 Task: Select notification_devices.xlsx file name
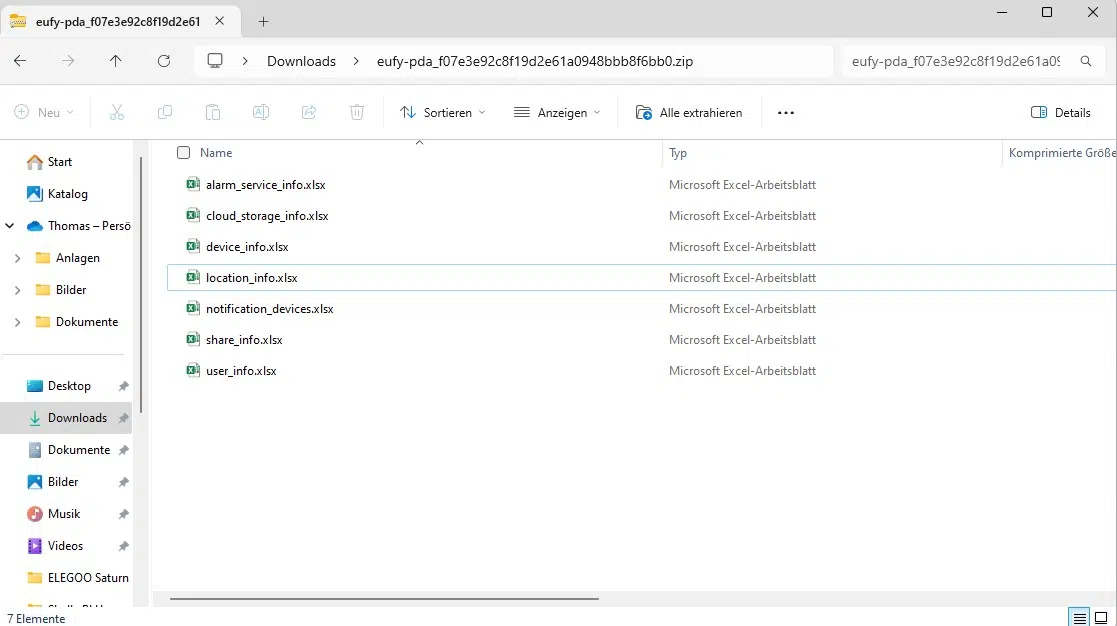click(x=269, y=308)
